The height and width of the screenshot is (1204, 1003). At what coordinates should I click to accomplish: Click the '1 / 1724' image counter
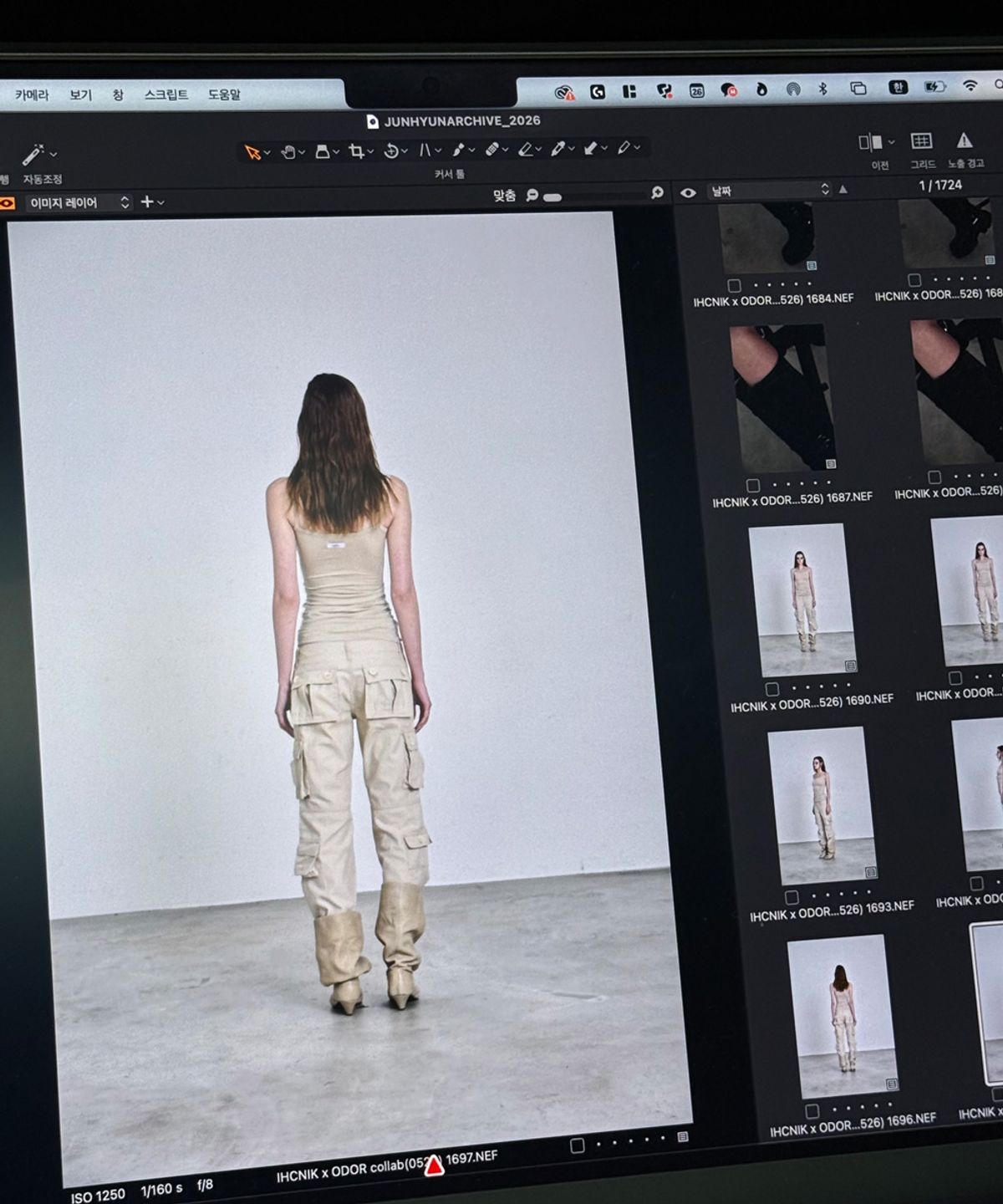click(939, 186)
